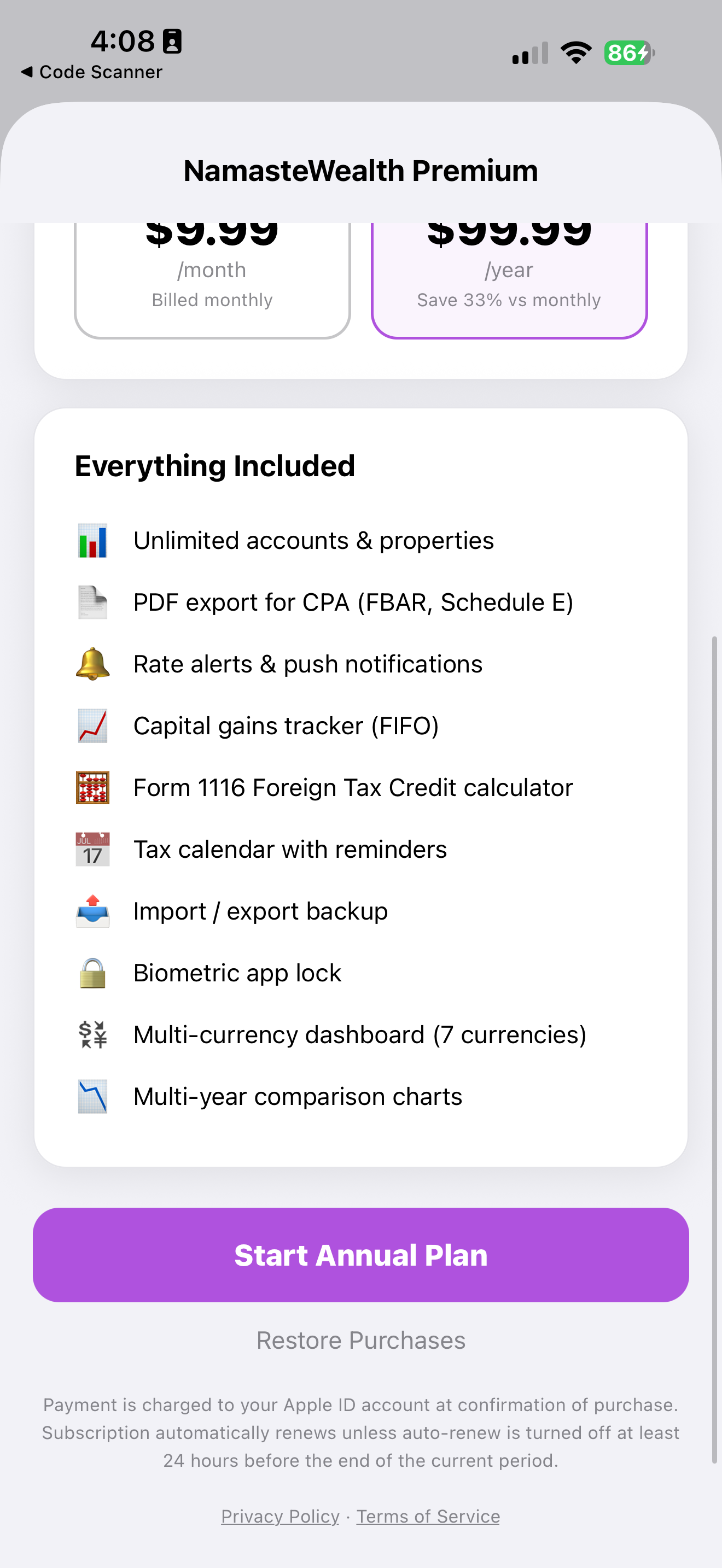Tap the battery indicator showing 86
The height and width of the screenshot is (1568, 722).
pos(630,53)
